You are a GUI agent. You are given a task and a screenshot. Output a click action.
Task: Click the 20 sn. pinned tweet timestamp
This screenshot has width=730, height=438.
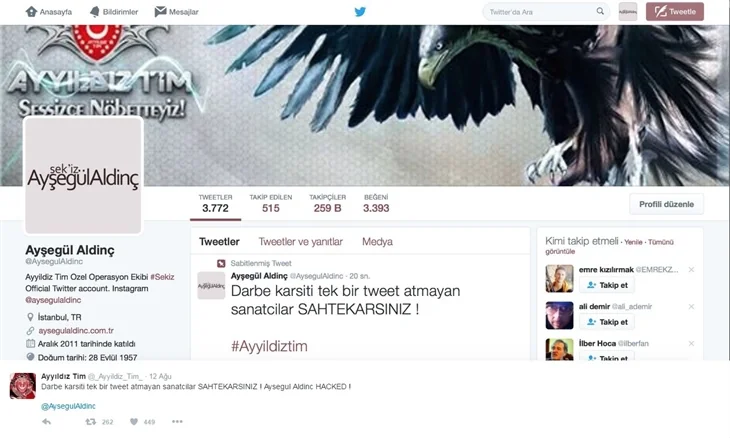(x=359, y=276)
